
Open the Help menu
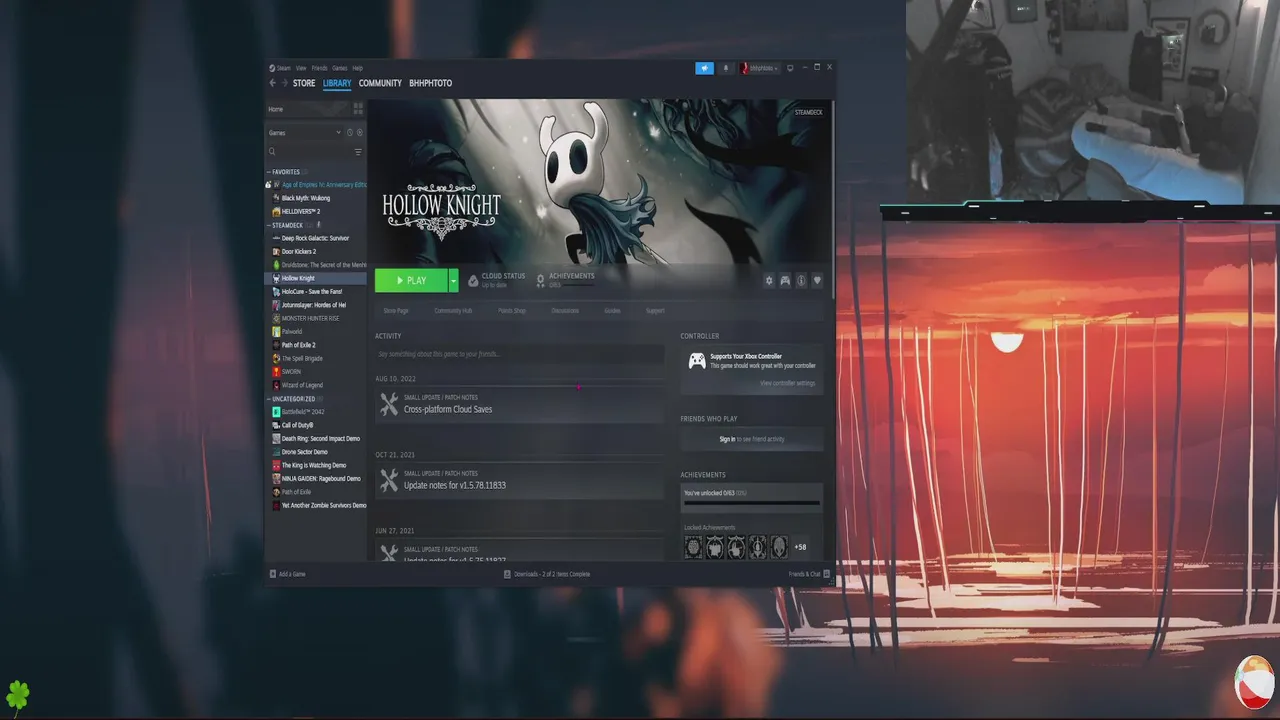357,68
